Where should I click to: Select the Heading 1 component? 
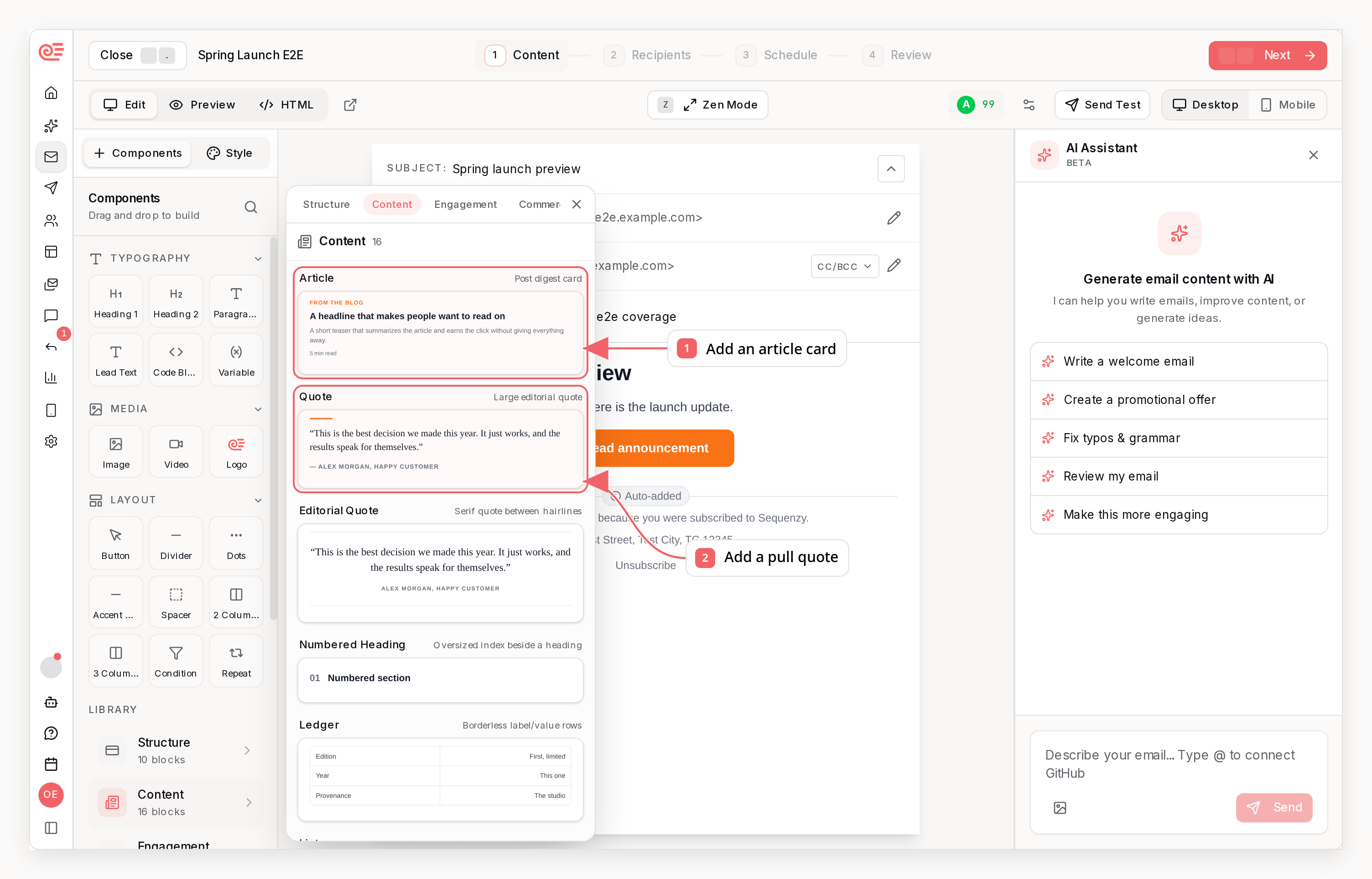[x=116, y=301]
